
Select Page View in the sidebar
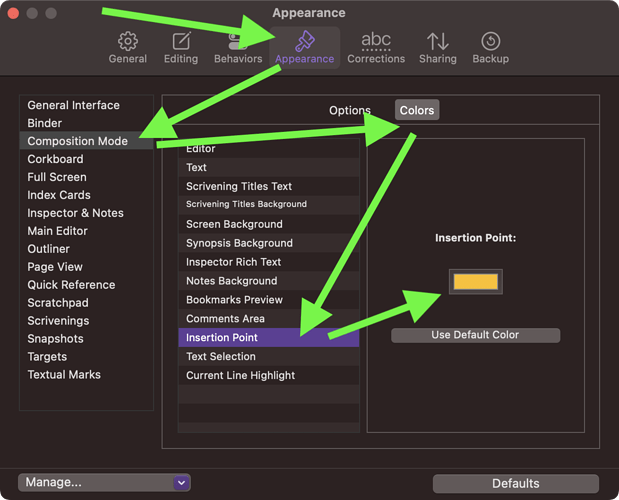(x=86, y=267)
